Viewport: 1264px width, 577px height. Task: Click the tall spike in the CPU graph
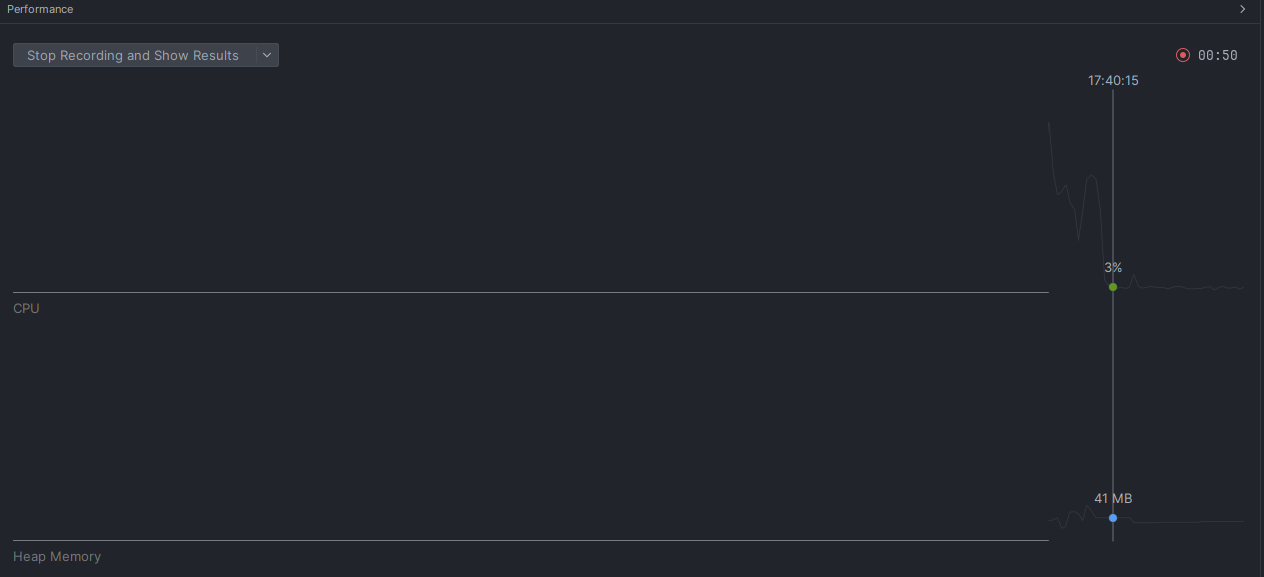tap(1092, 178)
